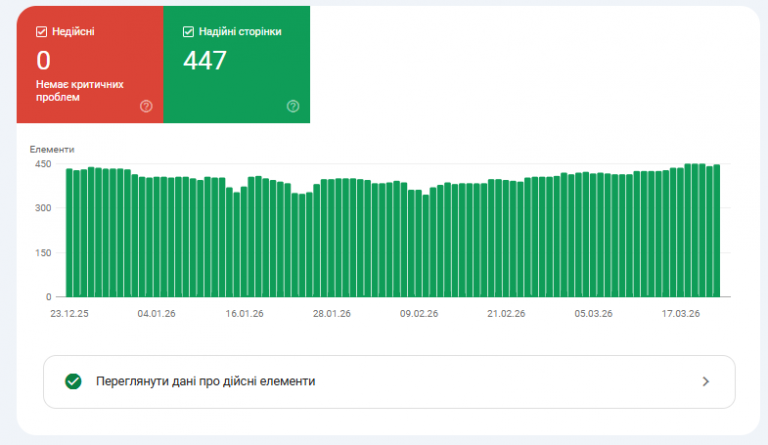The height and width of the screenshot is (445, 768).
Task: Click the 16.01.26 date label
Action: [244, 314]
